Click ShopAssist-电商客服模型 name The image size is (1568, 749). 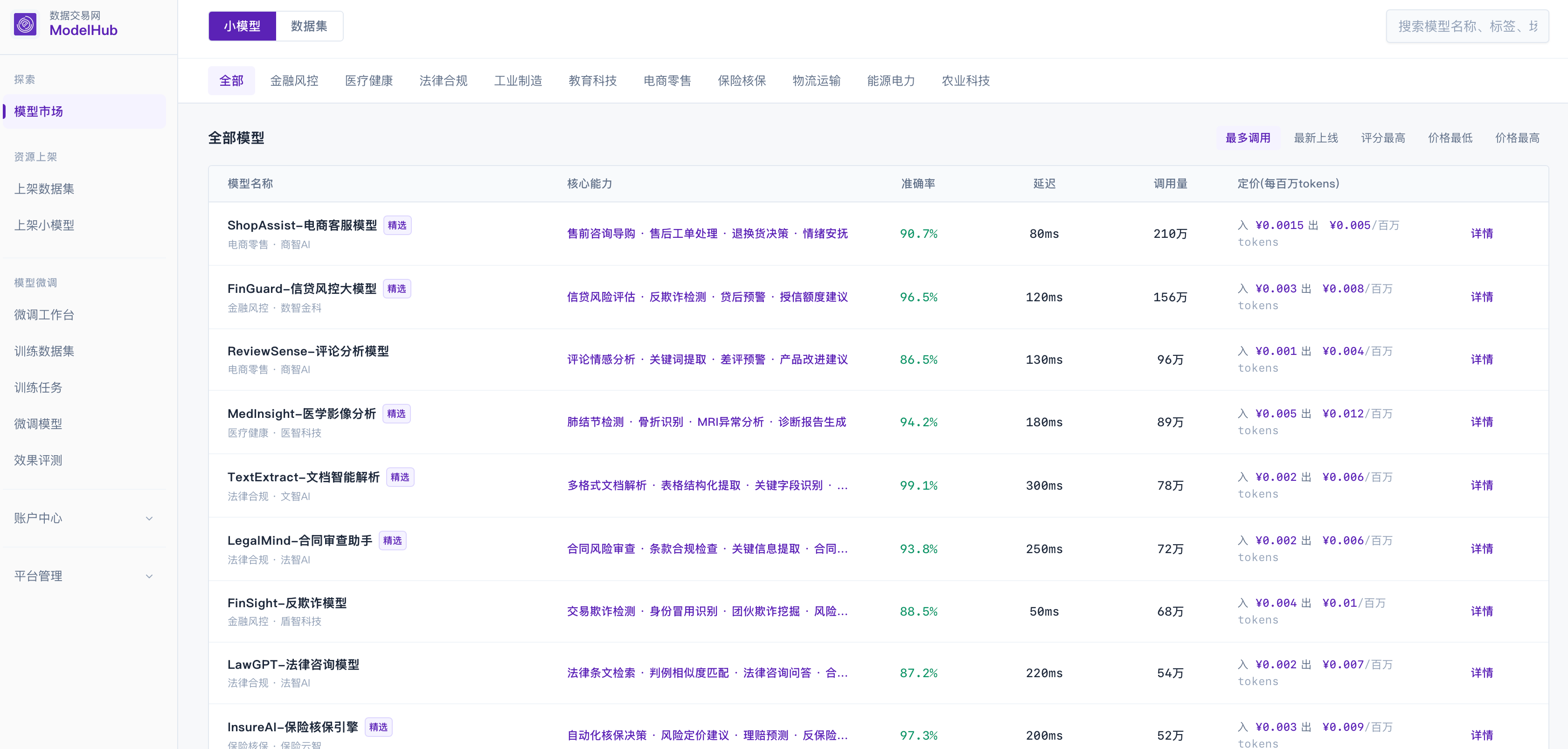point(302,225)
